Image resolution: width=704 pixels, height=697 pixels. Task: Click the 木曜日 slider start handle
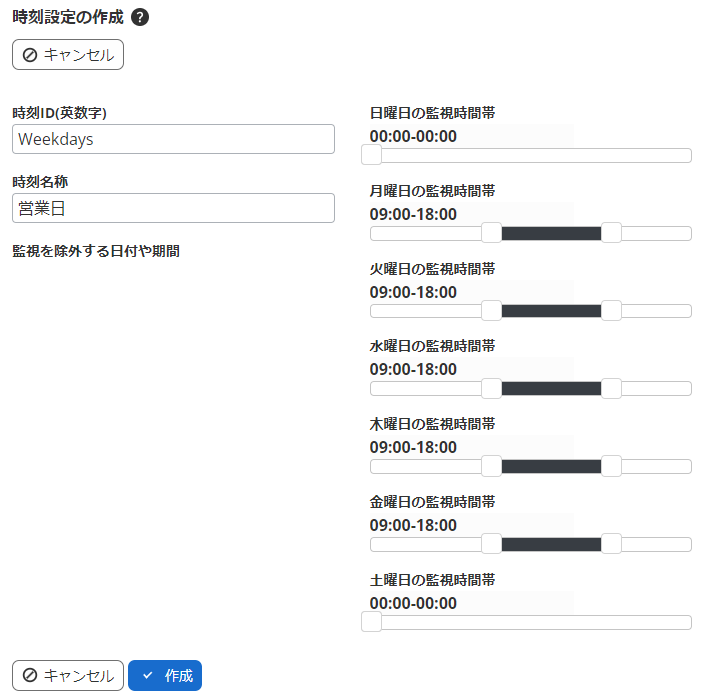click(x=491, y=466)
